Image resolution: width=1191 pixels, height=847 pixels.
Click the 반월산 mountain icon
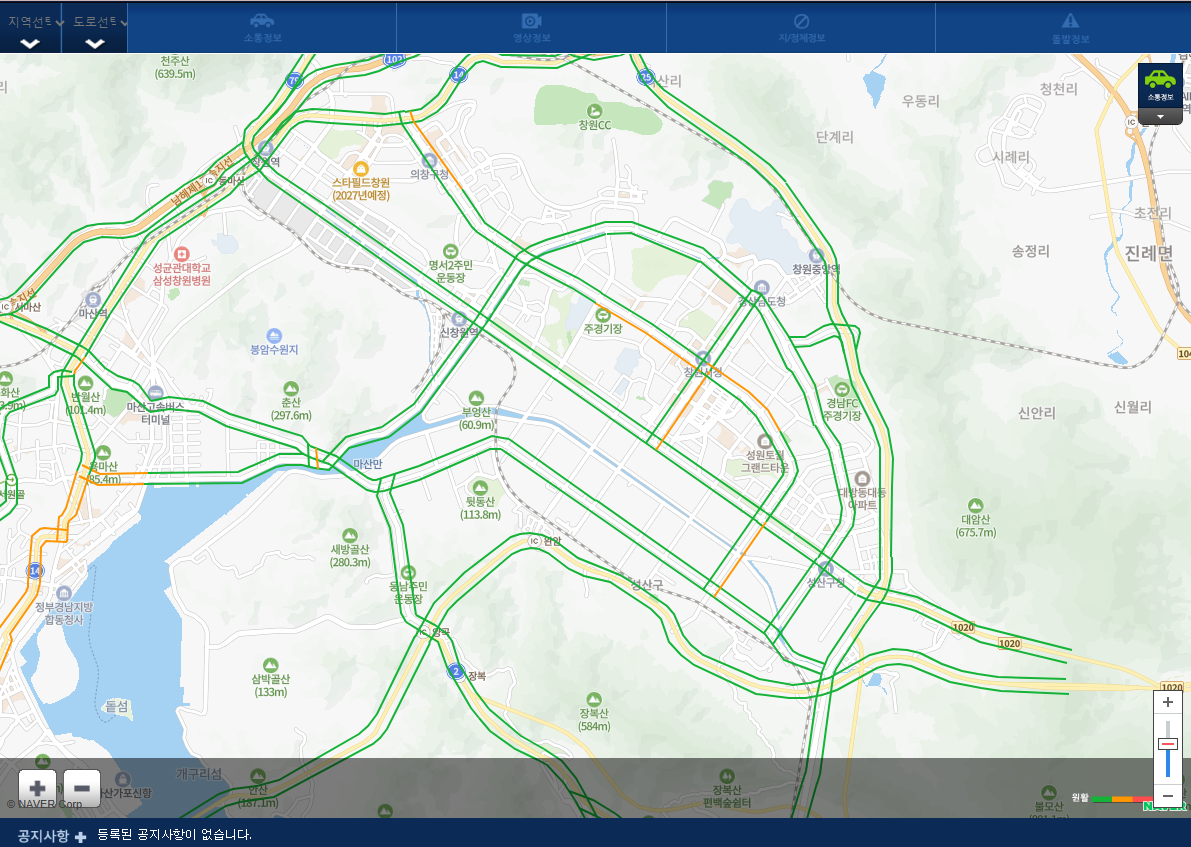[x=86, y=383]
